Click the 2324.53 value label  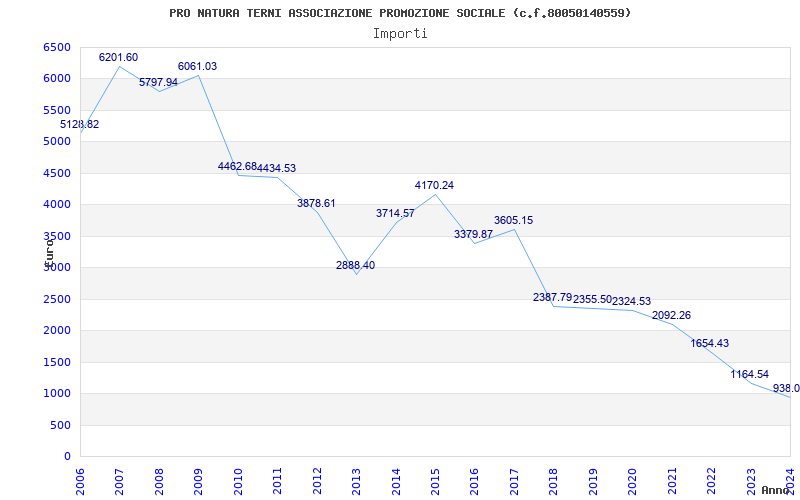pos(632,302)
